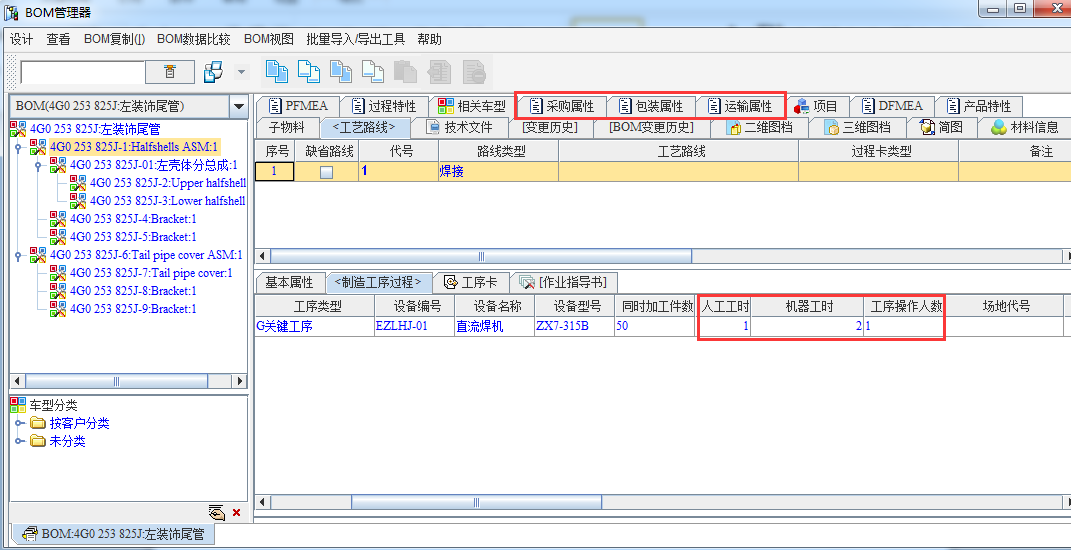The height and width of the screenshot is (550, 1071).
Task: Switch to the 二维图档 tab
Action: pos(759,127)
